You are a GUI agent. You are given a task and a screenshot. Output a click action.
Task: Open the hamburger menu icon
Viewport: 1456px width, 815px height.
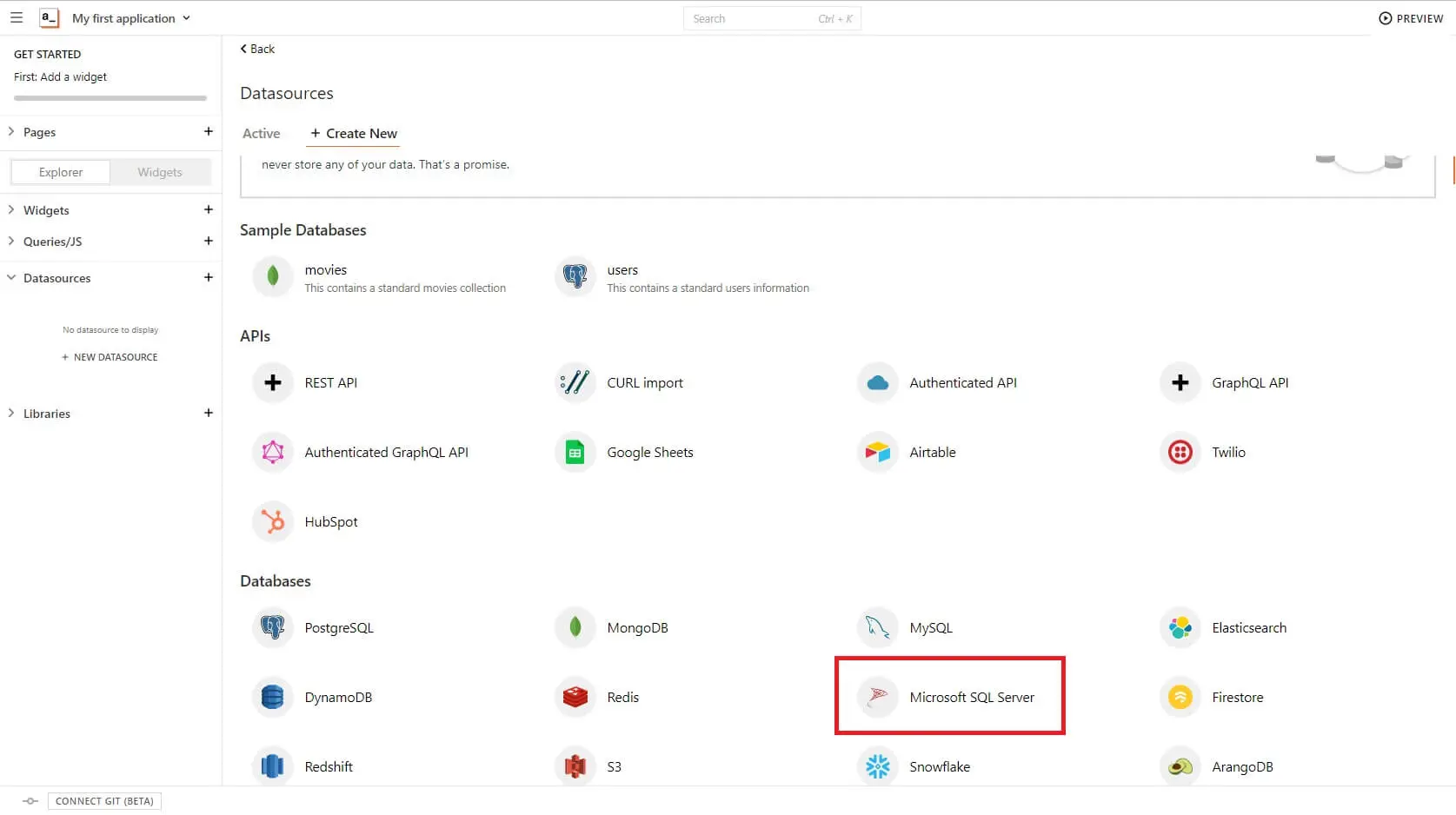click(x=17, y=17)
